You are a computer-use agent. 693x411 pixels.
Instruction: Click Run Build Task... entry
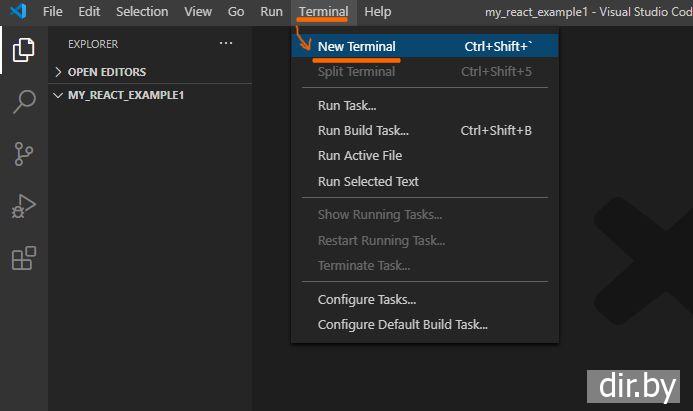point(363,130)
